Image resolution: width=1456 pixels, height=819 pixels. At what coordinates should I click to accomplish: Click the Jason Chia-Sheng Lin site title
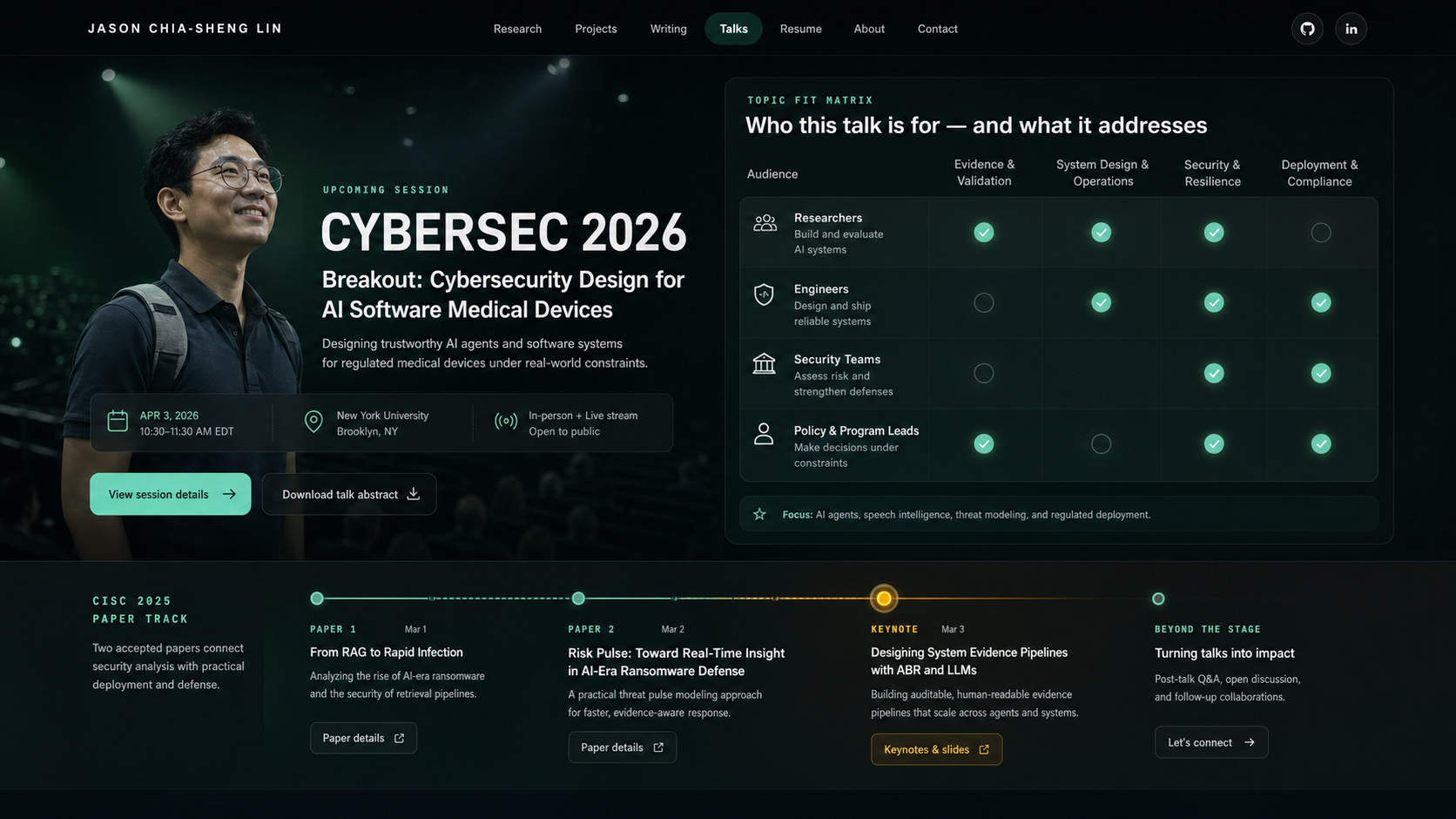(185, 29)
